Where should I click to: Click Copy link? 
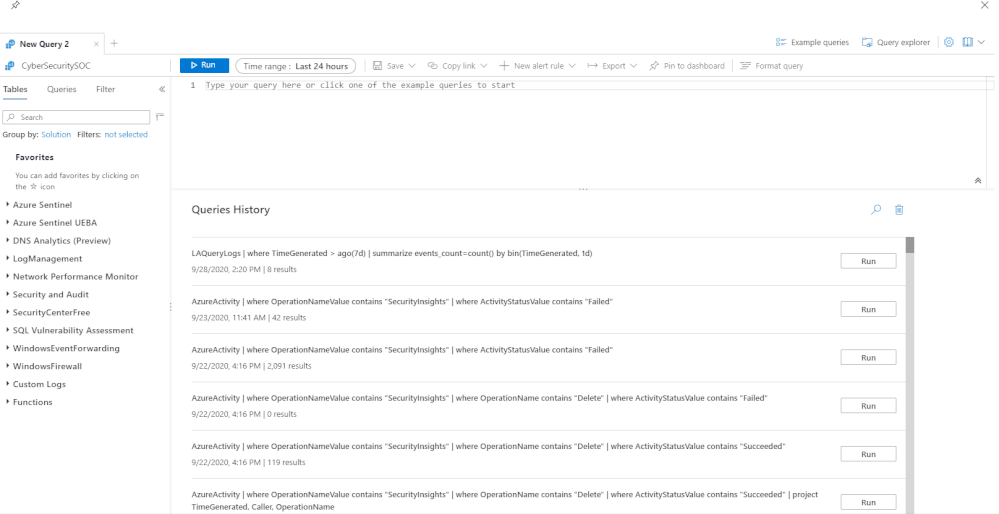click(452, 66)
